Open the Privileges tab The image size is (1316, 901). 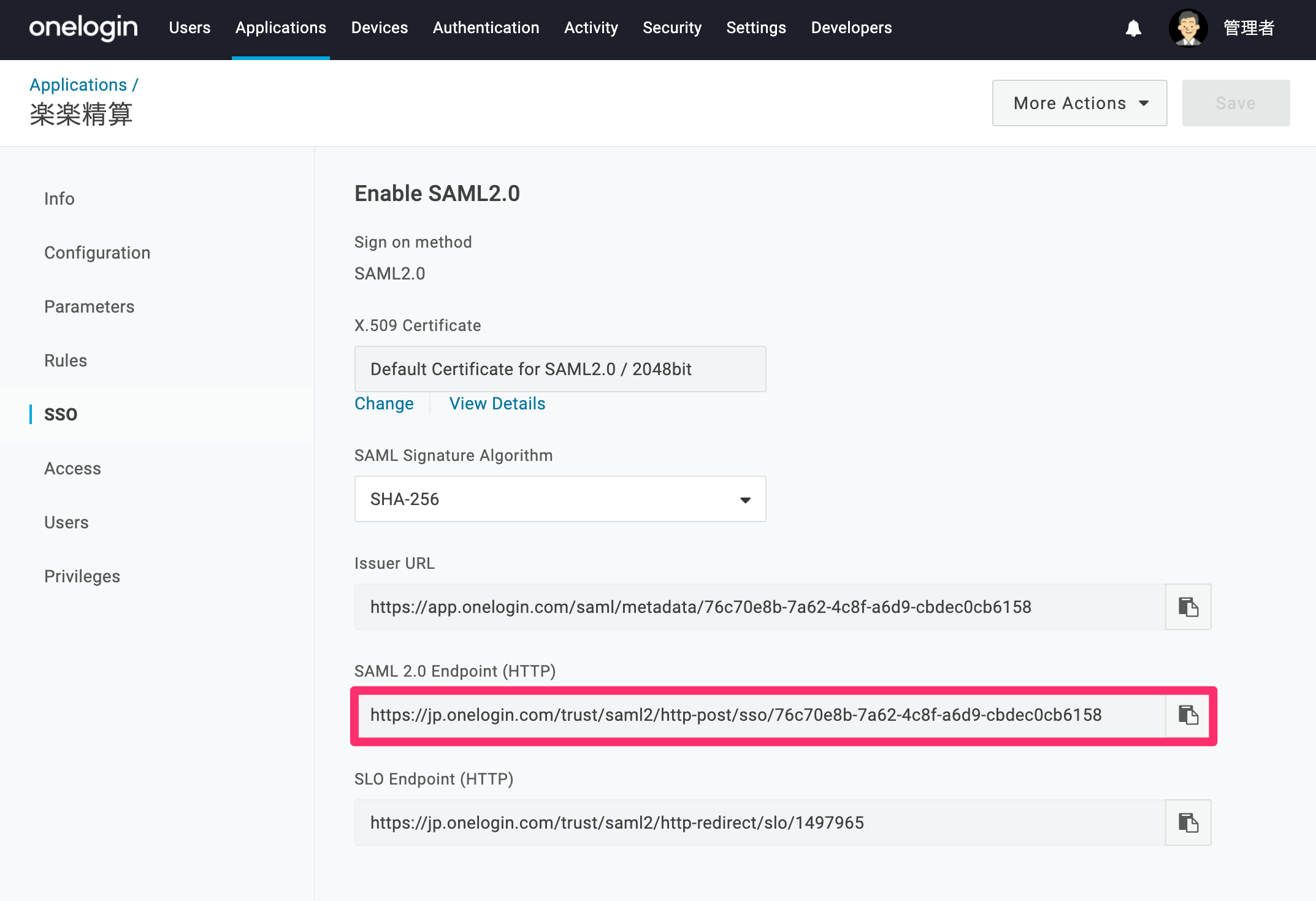(82, 576)
